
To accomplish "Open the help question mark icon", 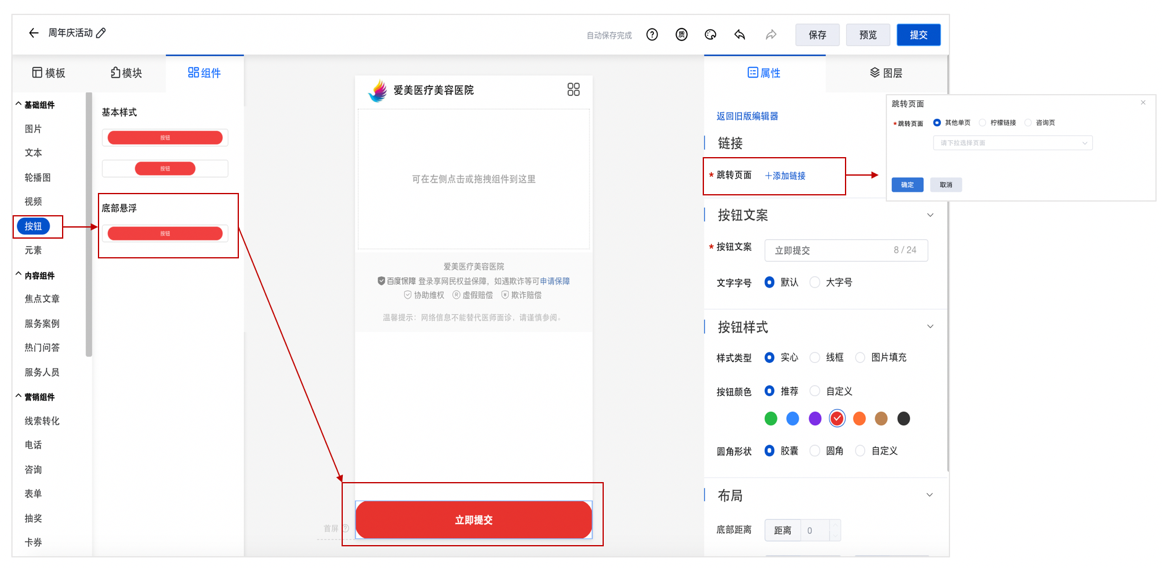I will [x=652, y=35].
